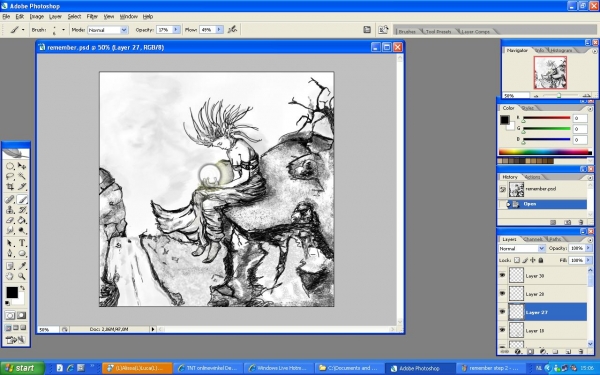This screenshot has height=375, width=600.
Task: Select the Paint Bucket tool
Action: (x=22, y=220)
